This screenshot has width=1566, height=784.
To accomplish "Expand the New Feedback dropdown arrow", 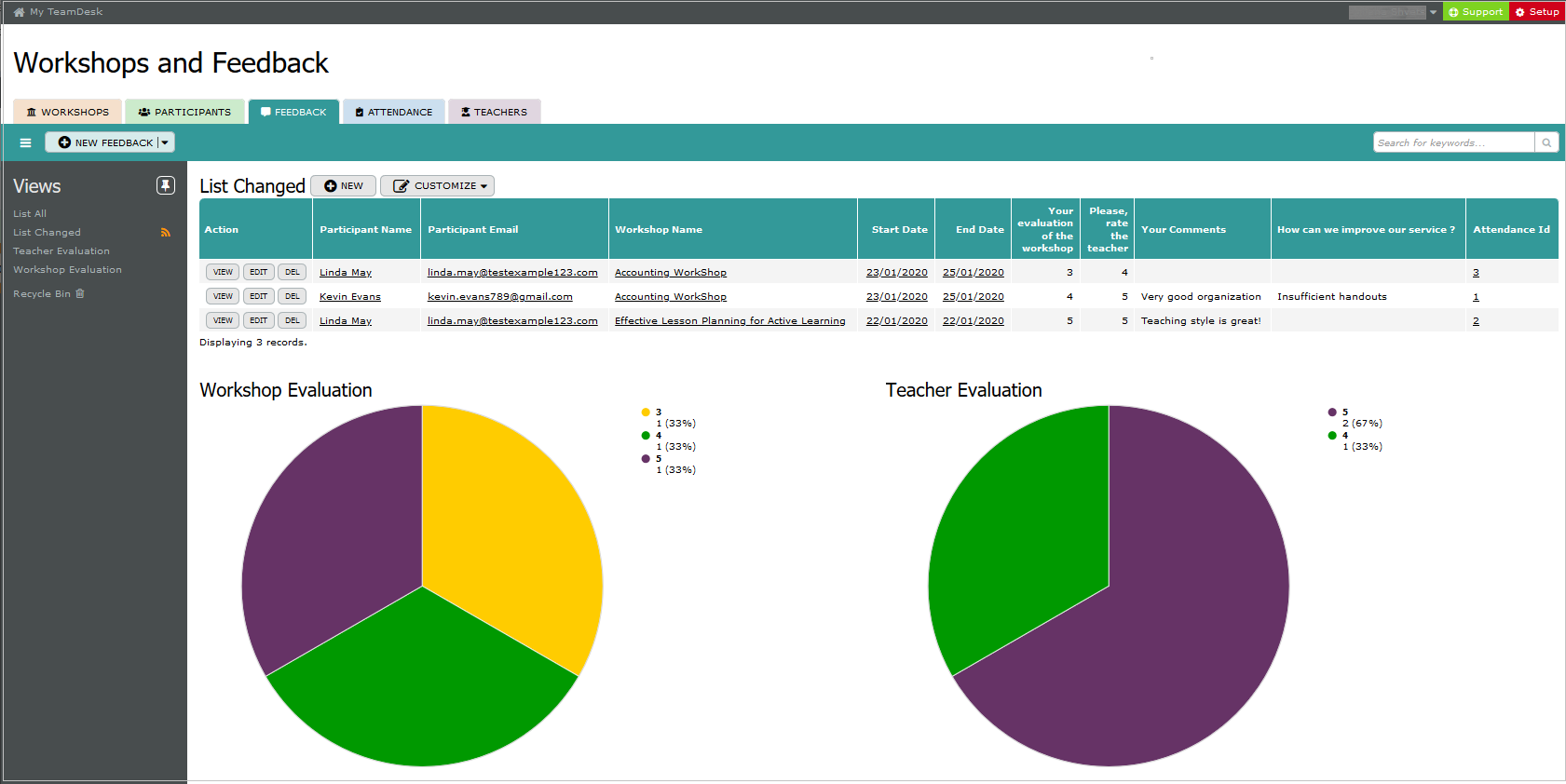I will (x=165, y=142).
